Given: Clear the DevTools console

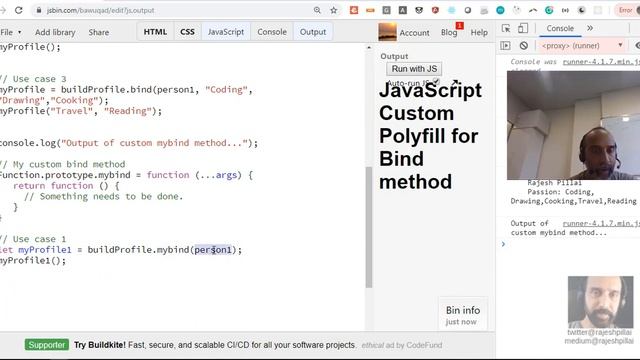Looking at the screenshot, I should (x=524, y=45).
